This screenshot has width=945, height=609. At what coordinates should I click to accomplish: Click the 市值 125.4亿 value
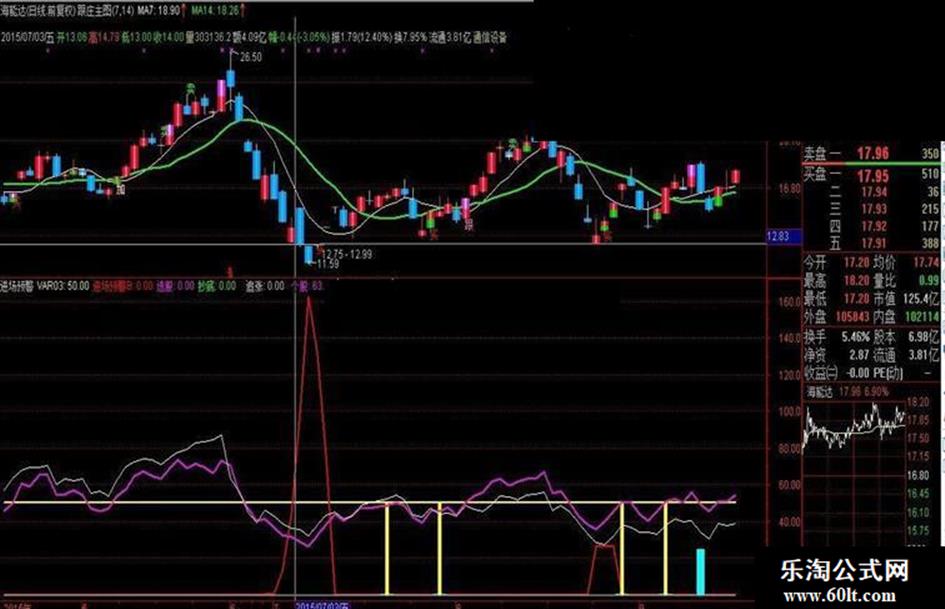[921, 298]
